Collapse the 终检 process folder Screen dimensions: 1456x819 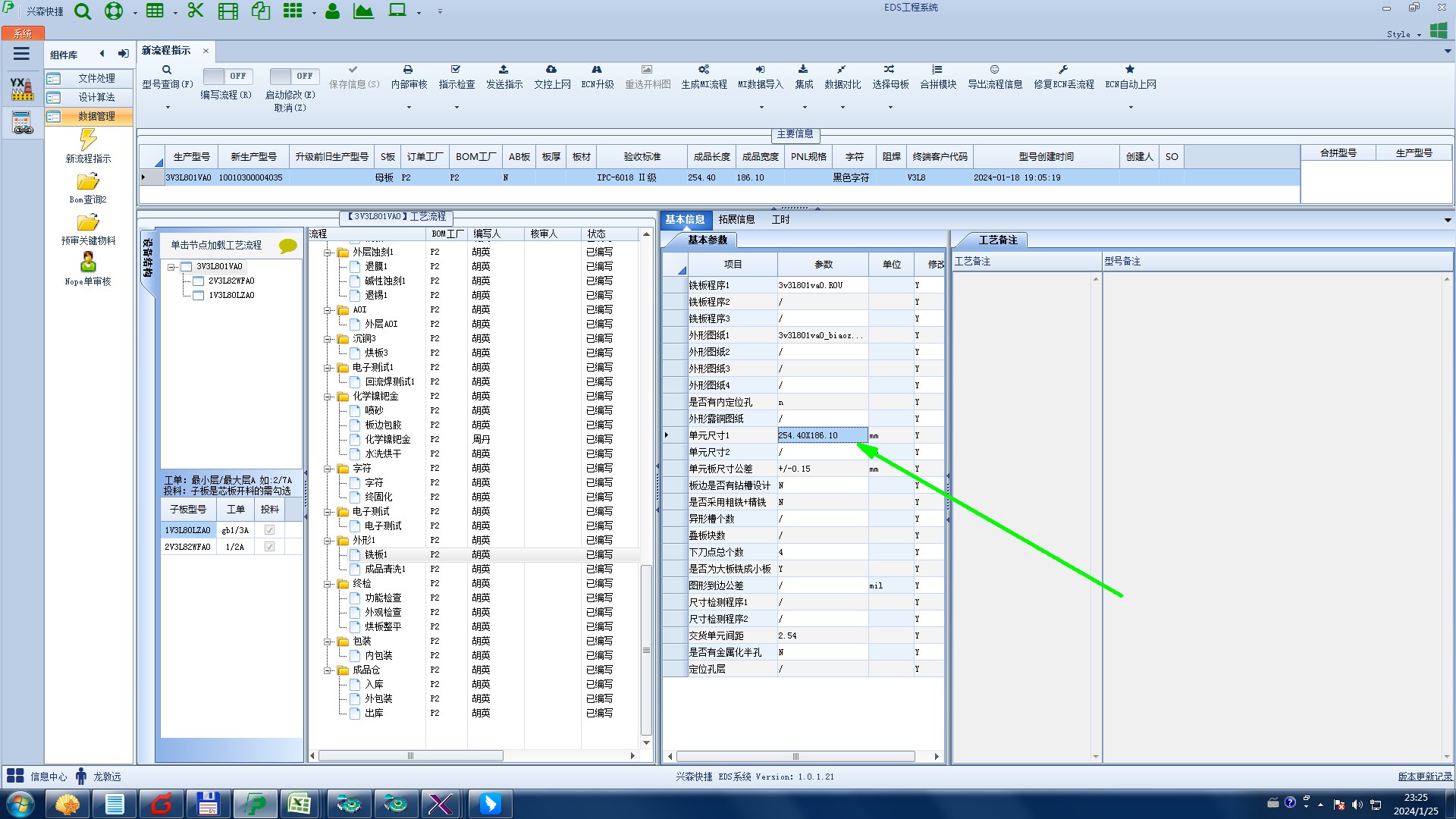coord(328,584)
